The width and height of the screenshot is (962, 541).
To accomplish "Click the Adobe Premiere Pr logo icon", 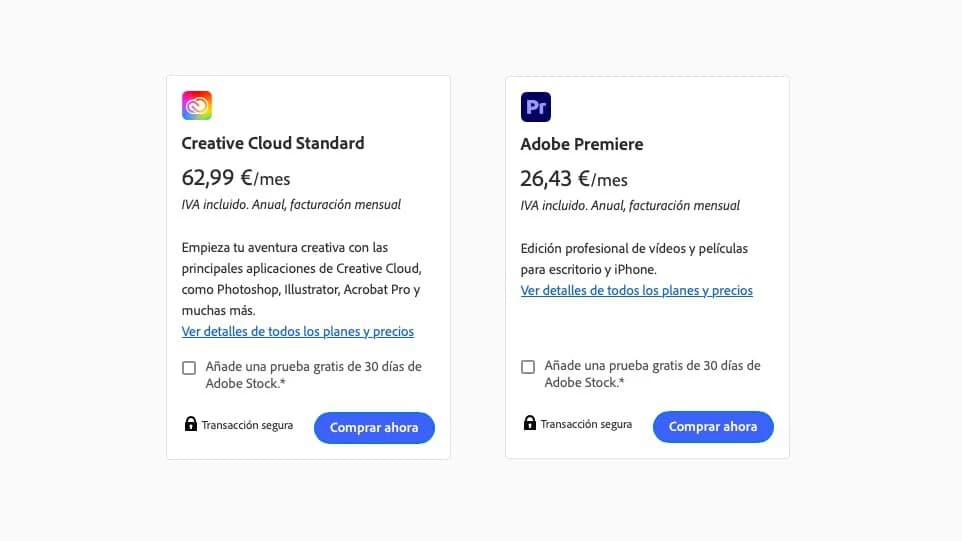I will 536,107.
